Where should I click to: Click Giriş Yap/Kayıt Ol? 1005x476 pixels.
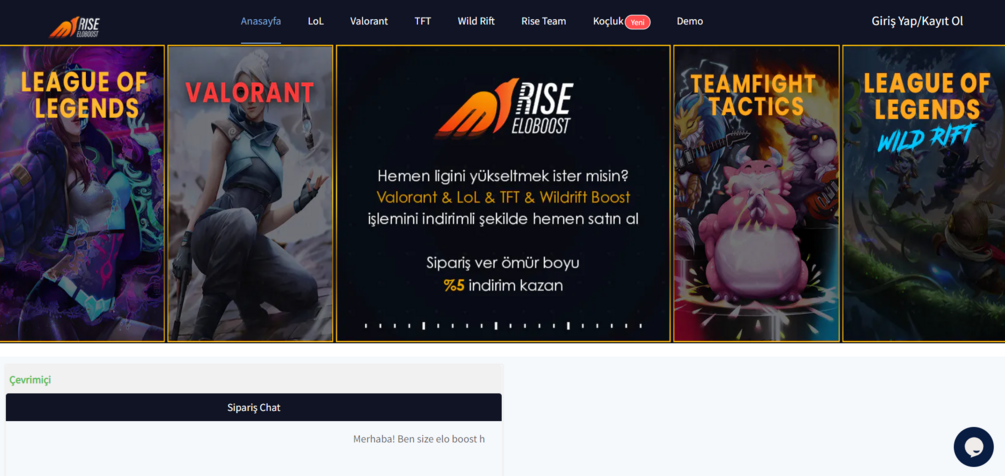[x=917, y=21]
